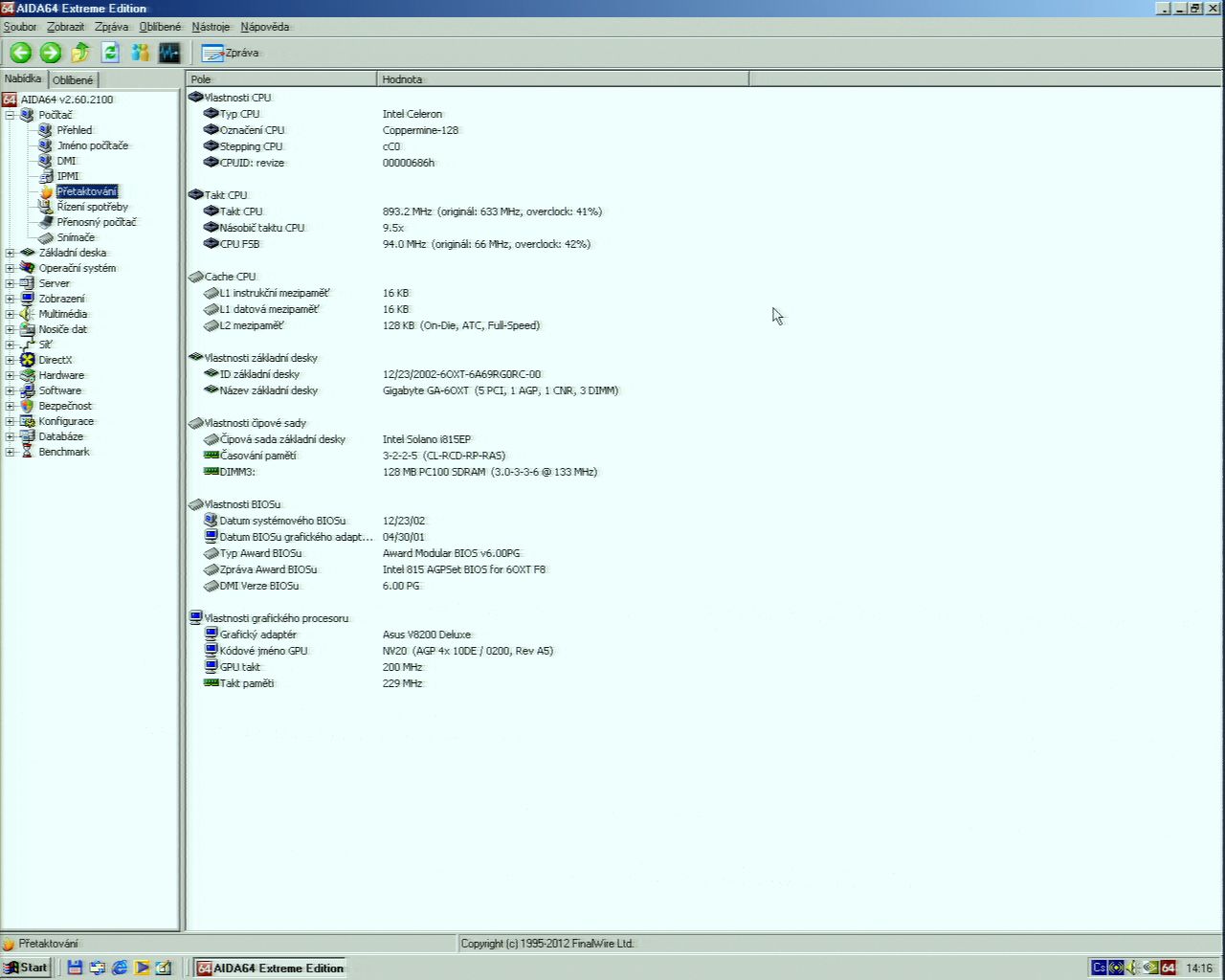The width and height of the screenshot is (1225, 980).
Task: Open the Oblíbené menu in the menu bar
Action: (160, 27)
